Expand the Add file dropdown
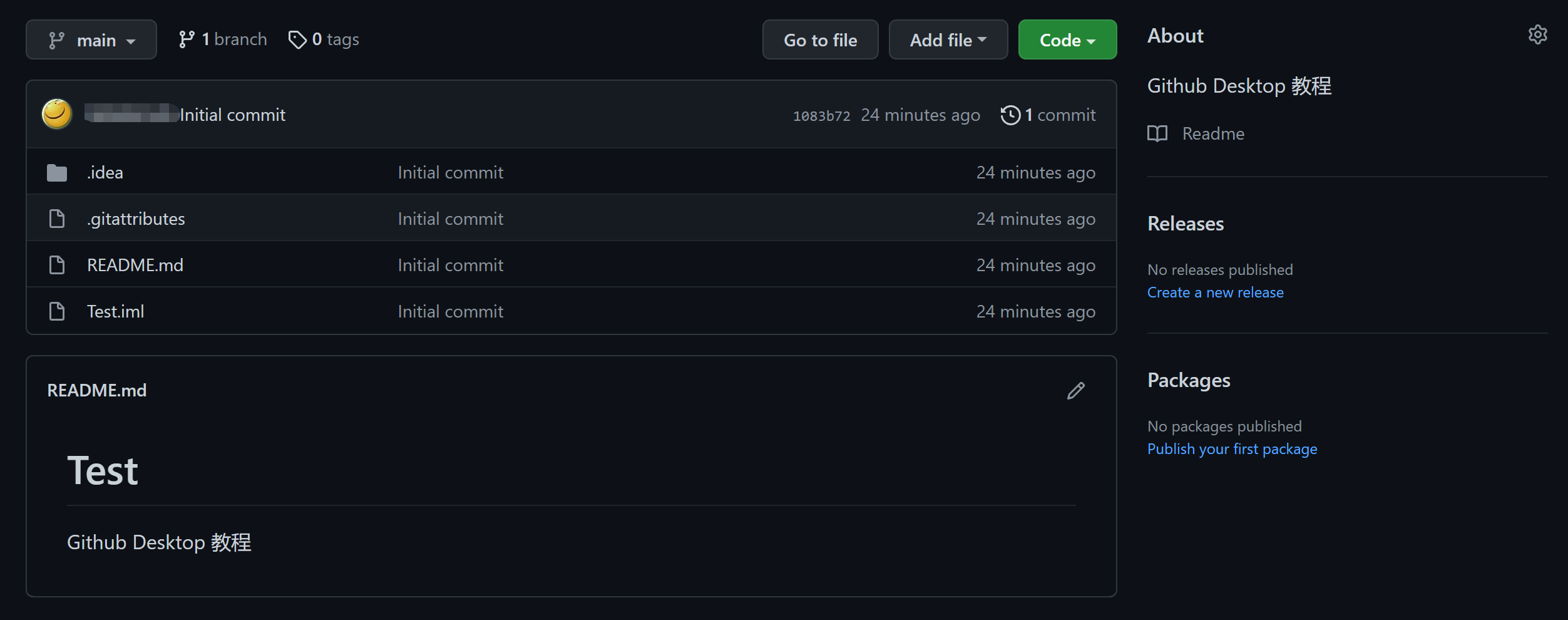 tap(948, 40)
